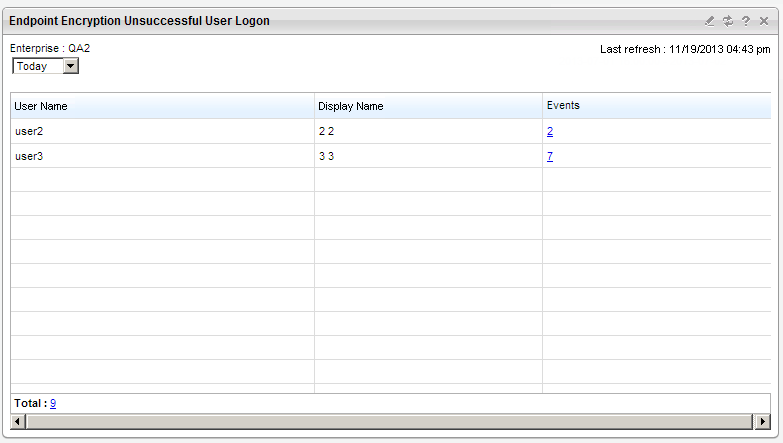
Task: Click the widget title Endpoint Encryption Unsuccessful User Logon
Action: tap(139, 21)
